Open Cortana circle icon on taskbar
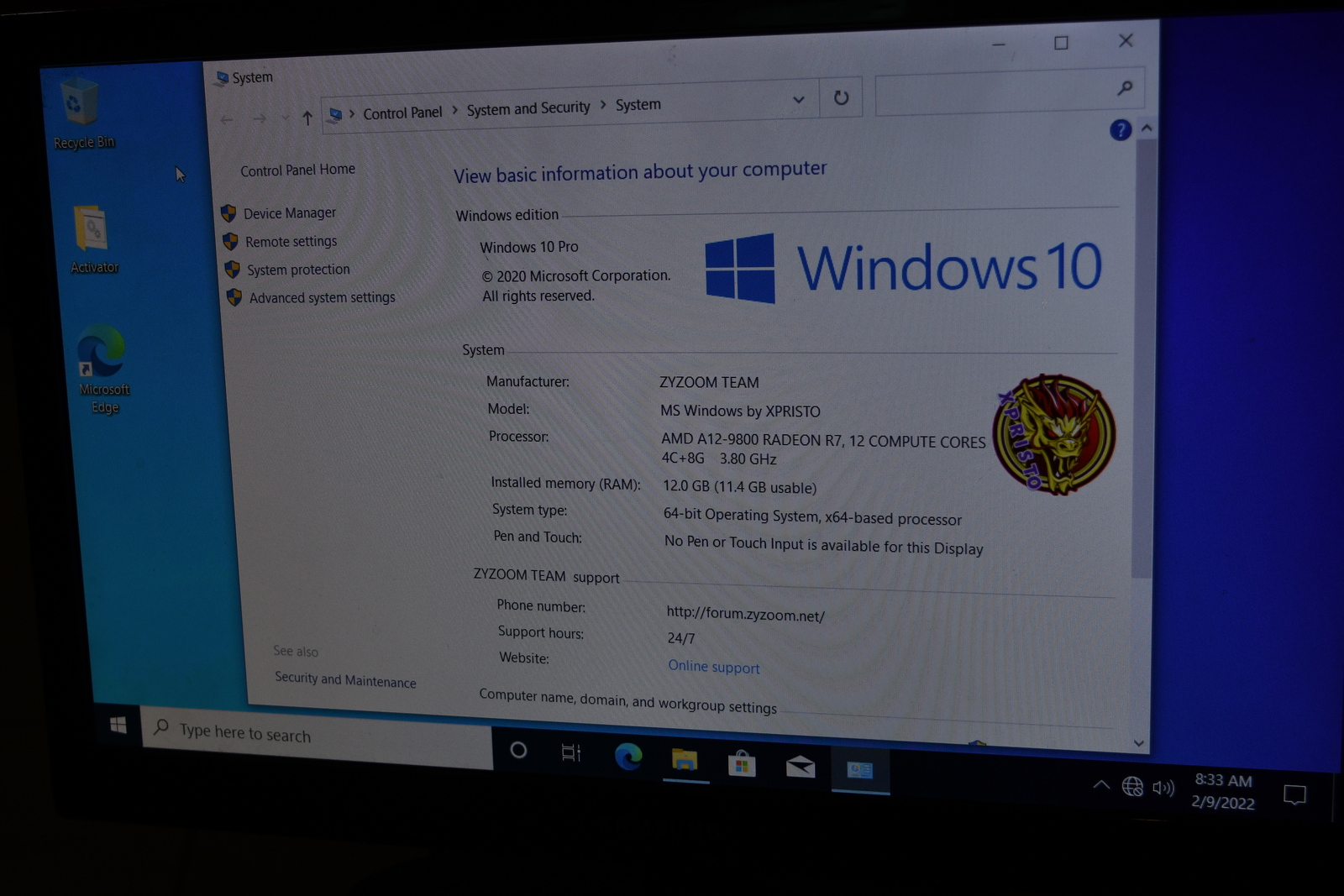The image size is (1344, 896). tap(518, 750)
